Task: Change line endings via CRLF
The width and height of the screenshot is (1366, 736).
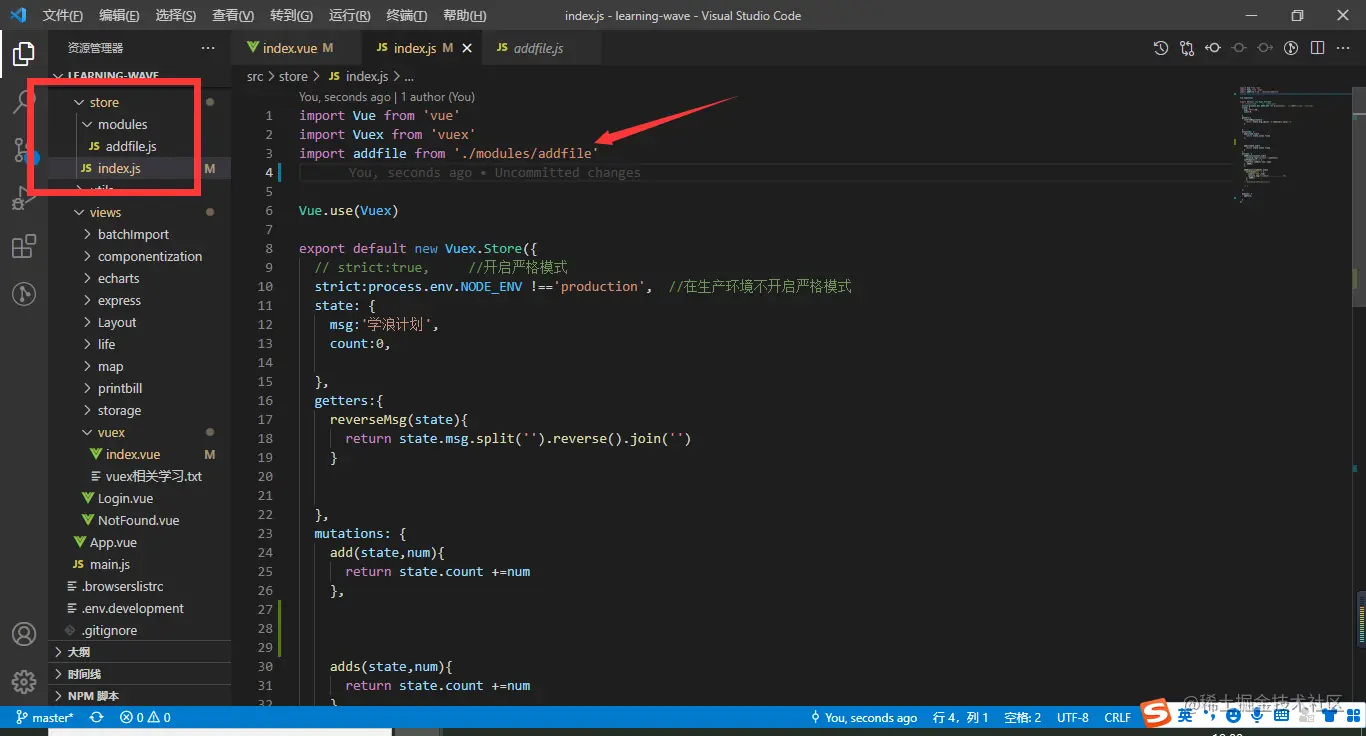Action: pyautogui.click(x=1117, y=717)
